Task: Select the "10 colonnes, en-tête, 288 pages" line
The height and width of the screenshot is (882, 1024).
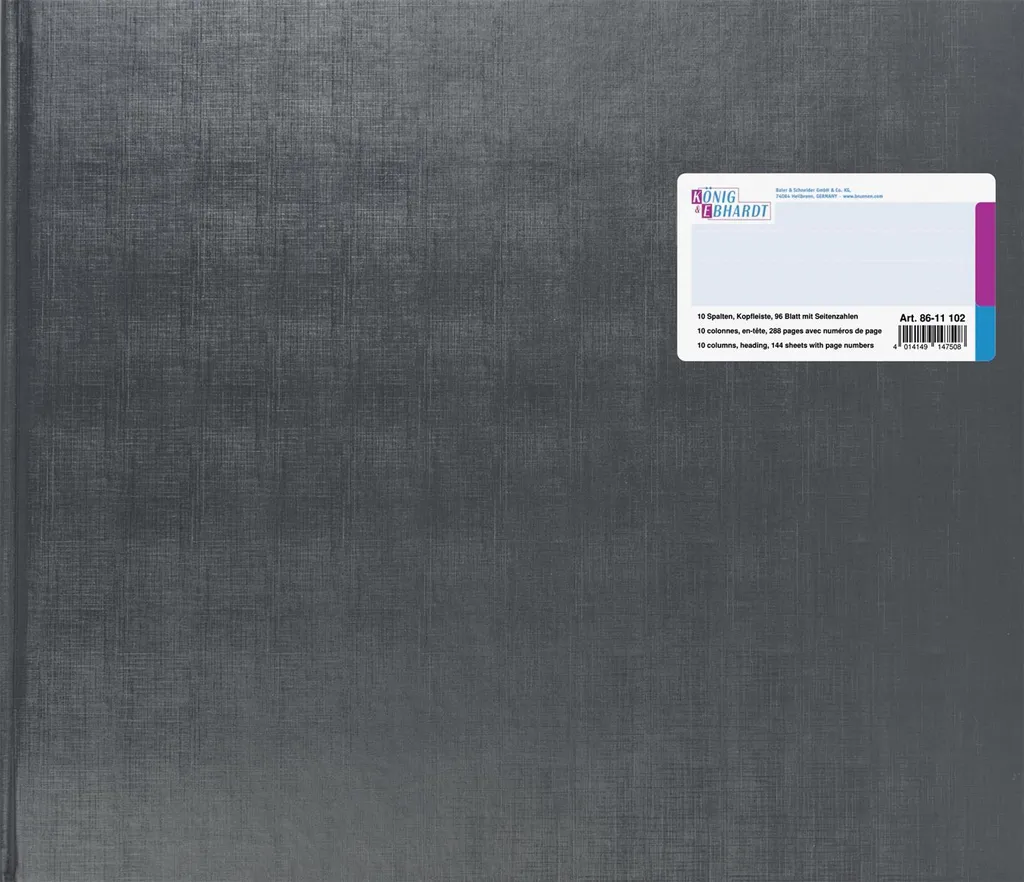Action: tap(789, 331)
